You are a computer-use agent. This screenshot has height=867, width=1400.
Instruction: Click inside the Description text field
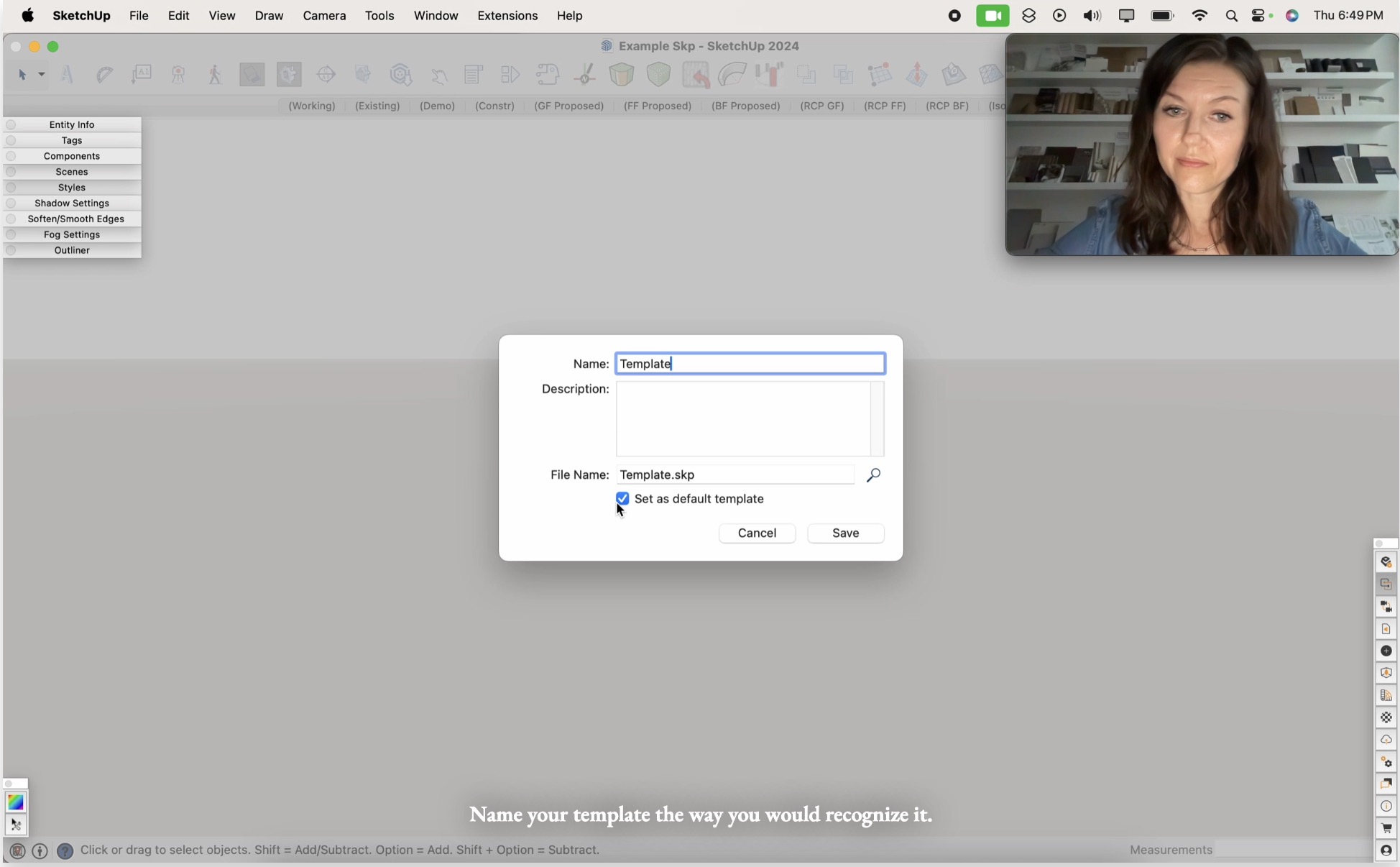[x=750, y=419]
